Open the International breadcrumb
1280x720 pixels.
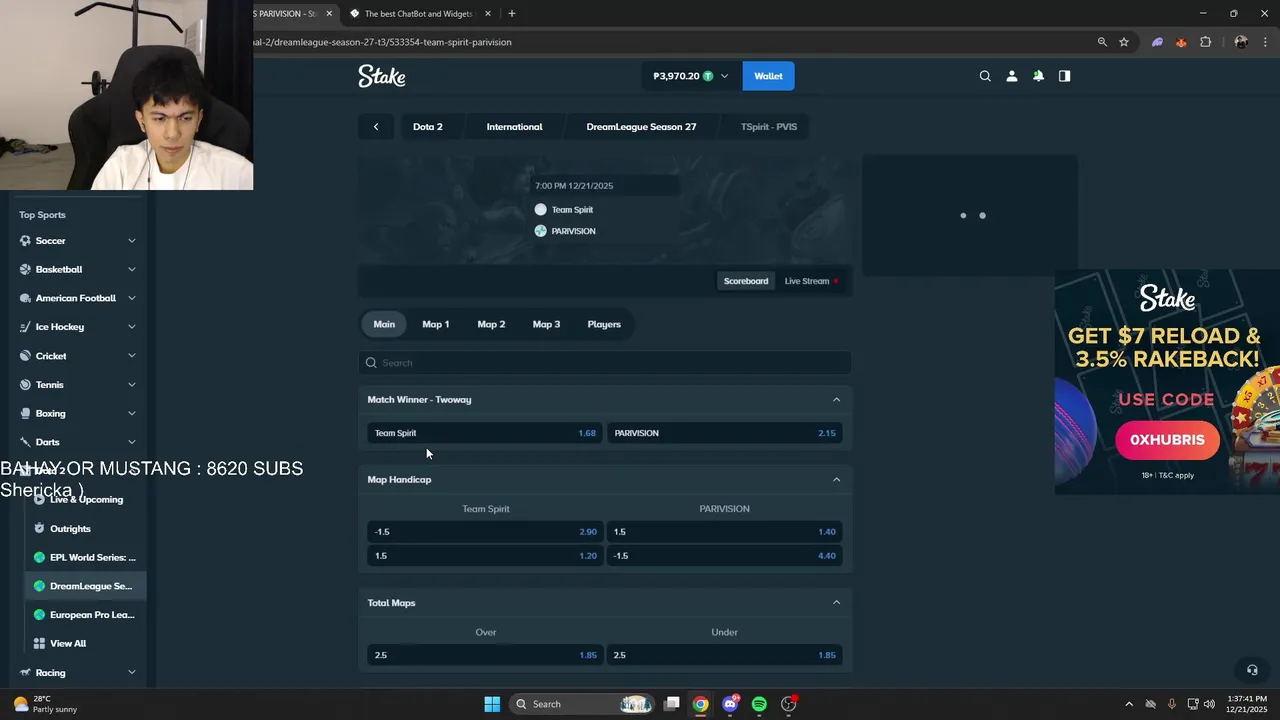tap(515, 127)
